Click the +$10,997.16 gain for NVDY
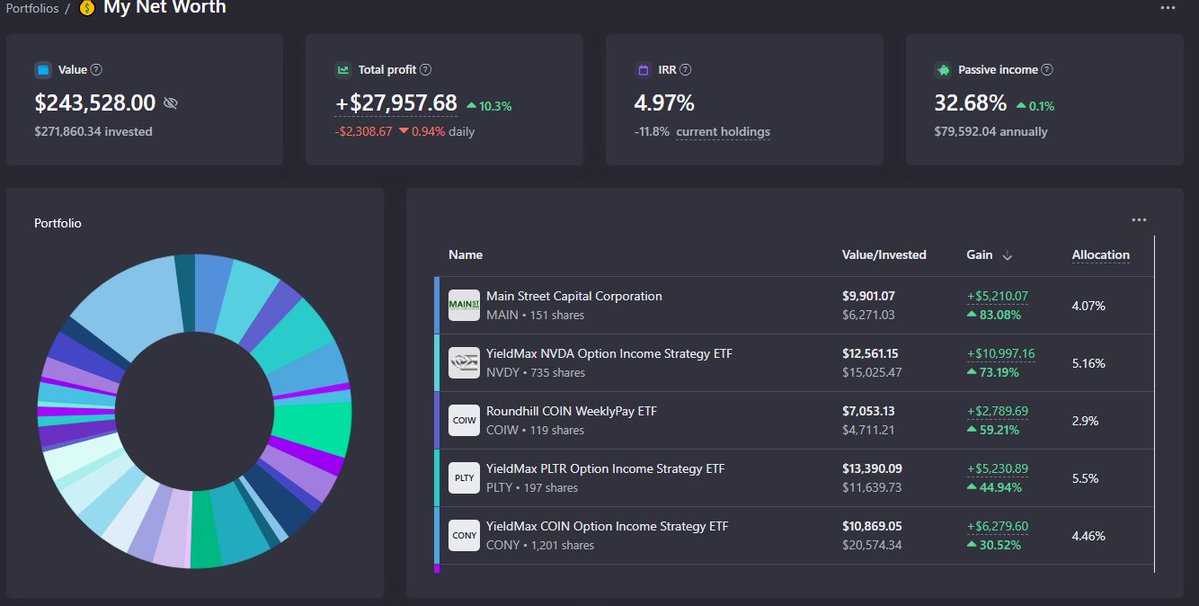1199x606 pixels. tap(1001, 354)
